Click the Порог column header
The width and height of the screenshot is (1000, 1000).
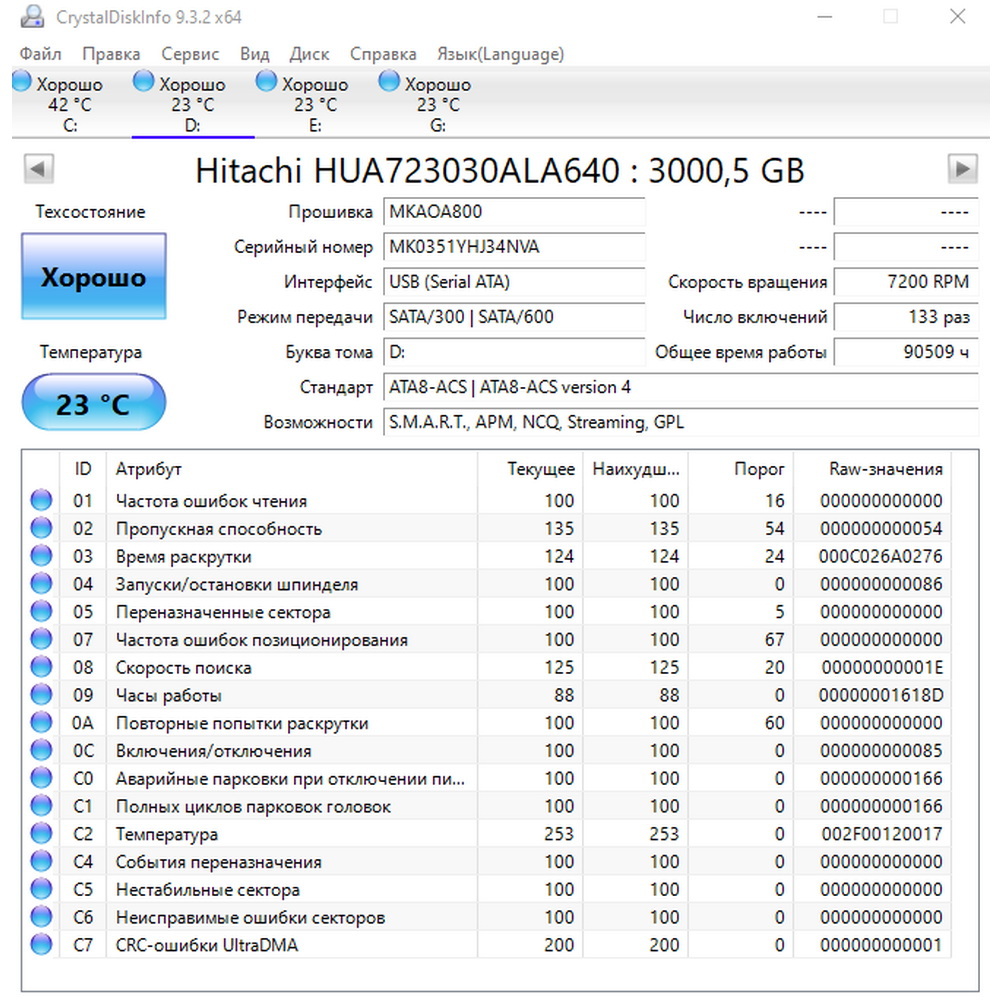pyautogui.click(x=740, y=469)
